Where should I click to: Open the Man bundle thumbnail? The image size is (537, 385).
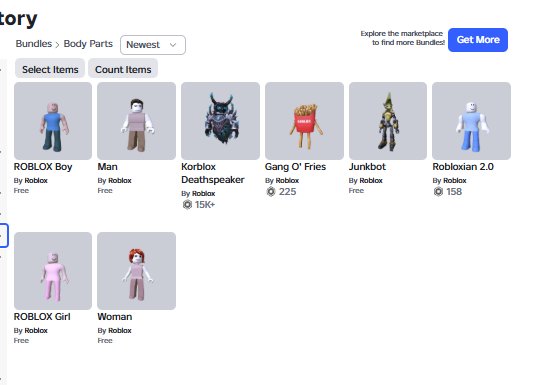pos(136,121)
